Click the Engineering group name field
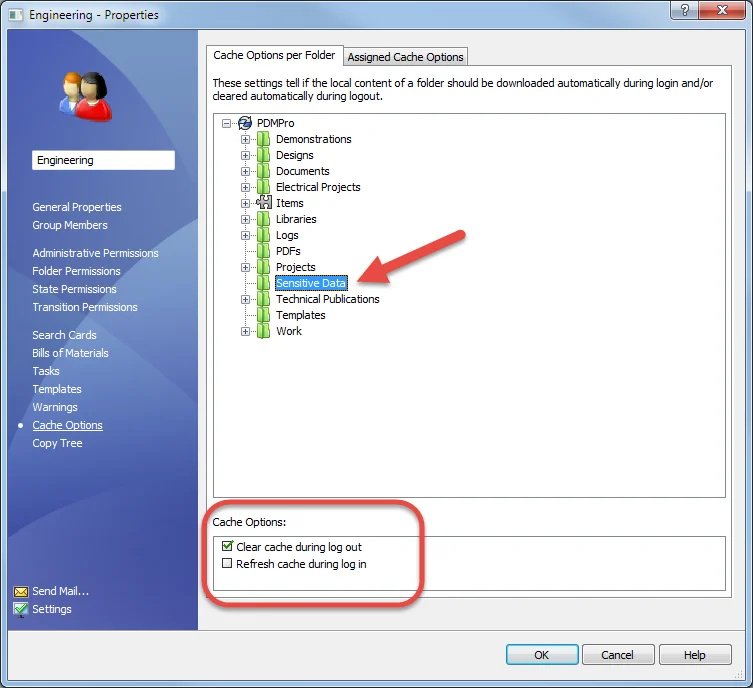Viewport: 753px width, 688px height. point(103,160)
